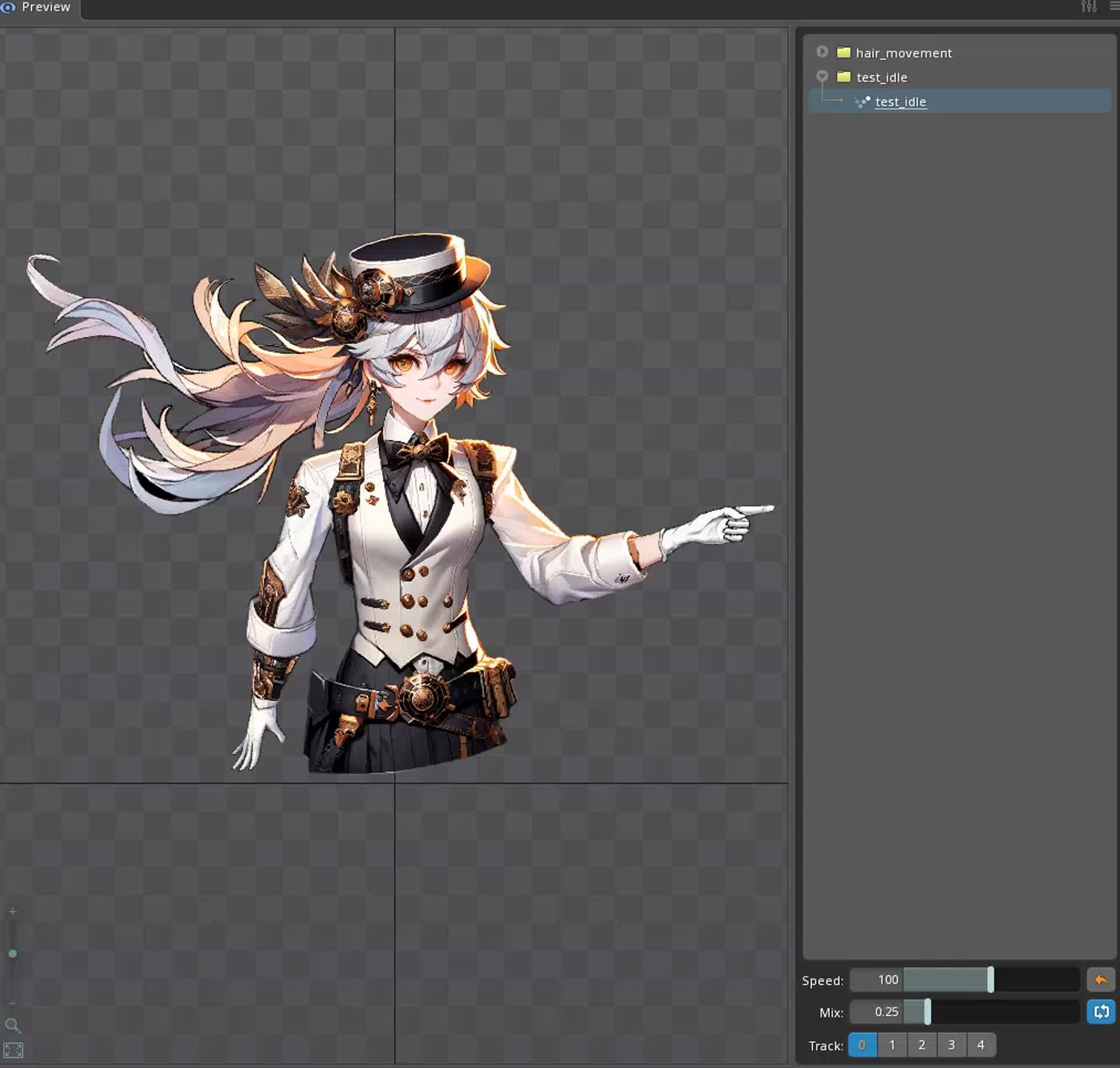Click the orange reset arrow next to Speed

click(1101, 980)
